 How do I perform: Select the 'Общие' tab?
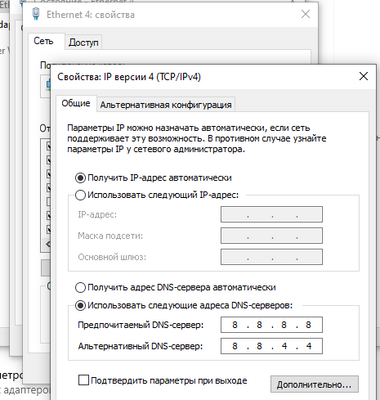pos(76,103)
